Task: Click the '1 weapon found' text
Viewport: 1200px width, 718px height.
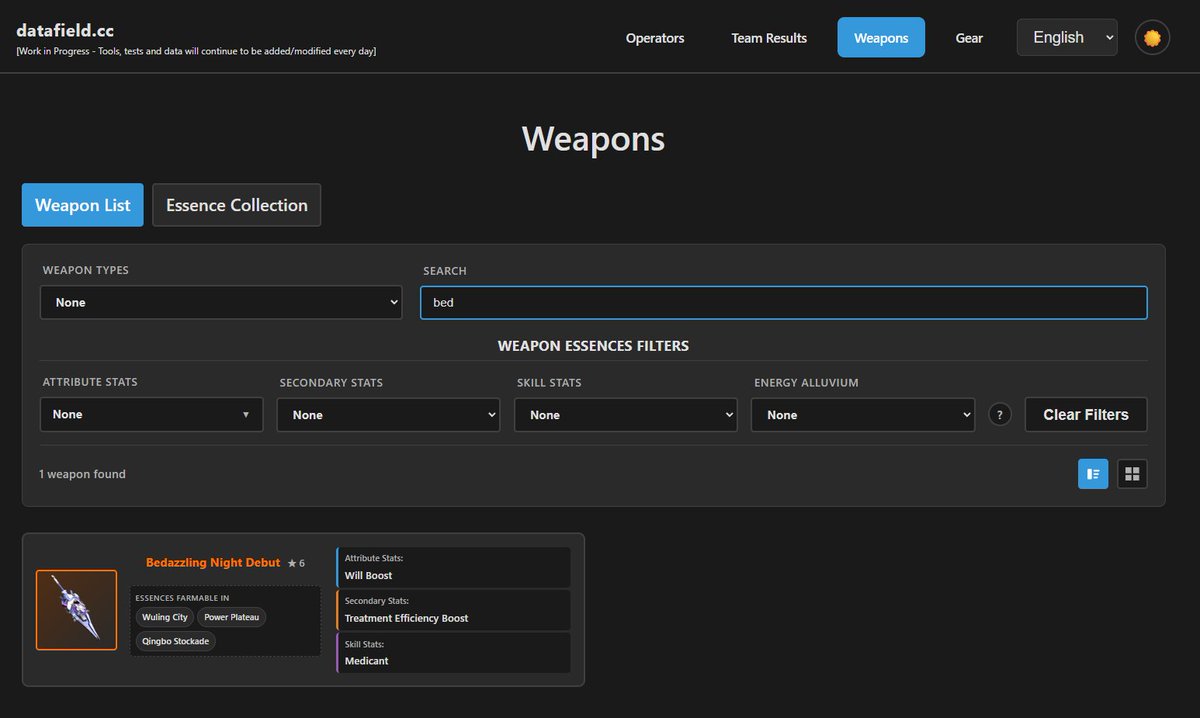Action: point(82,474)
